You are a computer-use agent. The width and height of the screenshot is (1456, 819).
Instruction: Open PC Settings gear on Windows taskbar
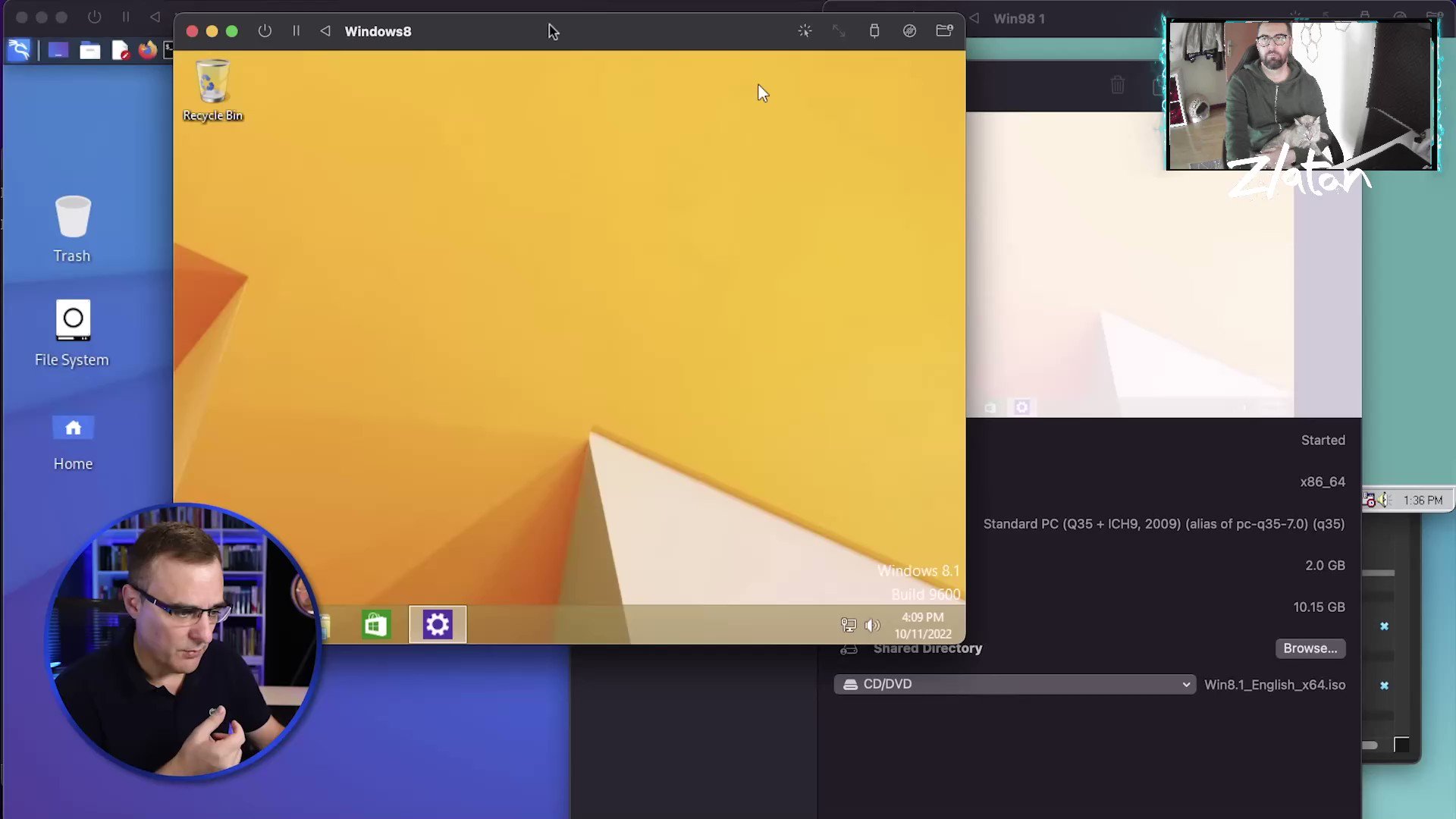[x=438, y=625]
